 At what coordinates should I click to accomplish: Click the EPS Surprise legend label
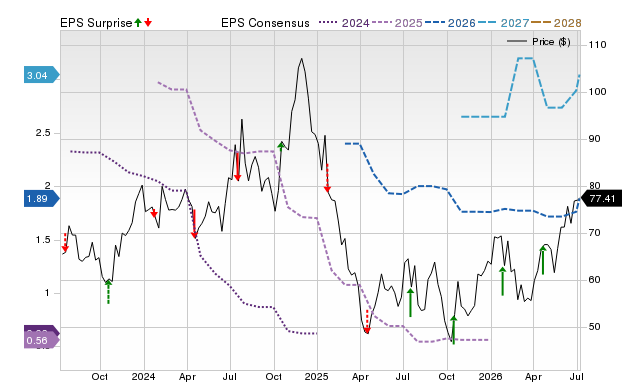tap(96, 23)
